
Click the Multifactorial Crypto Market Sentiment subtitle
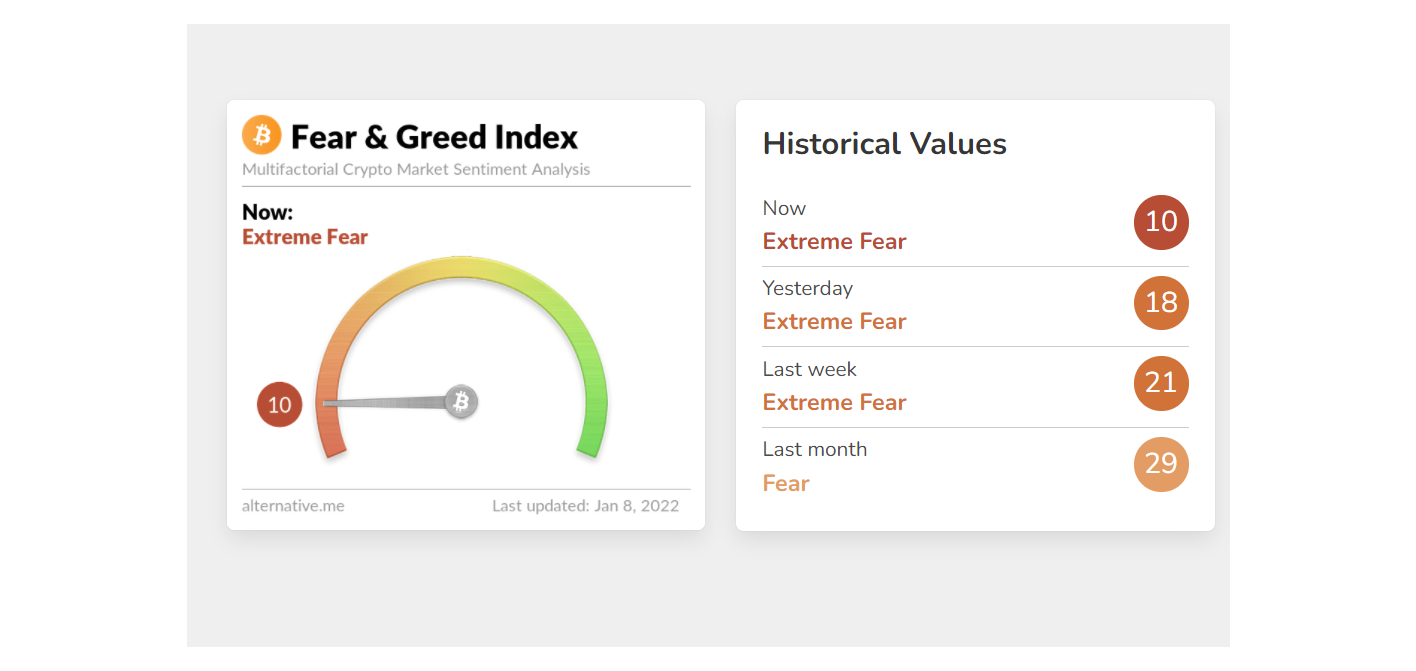click(x=416, y=170)
